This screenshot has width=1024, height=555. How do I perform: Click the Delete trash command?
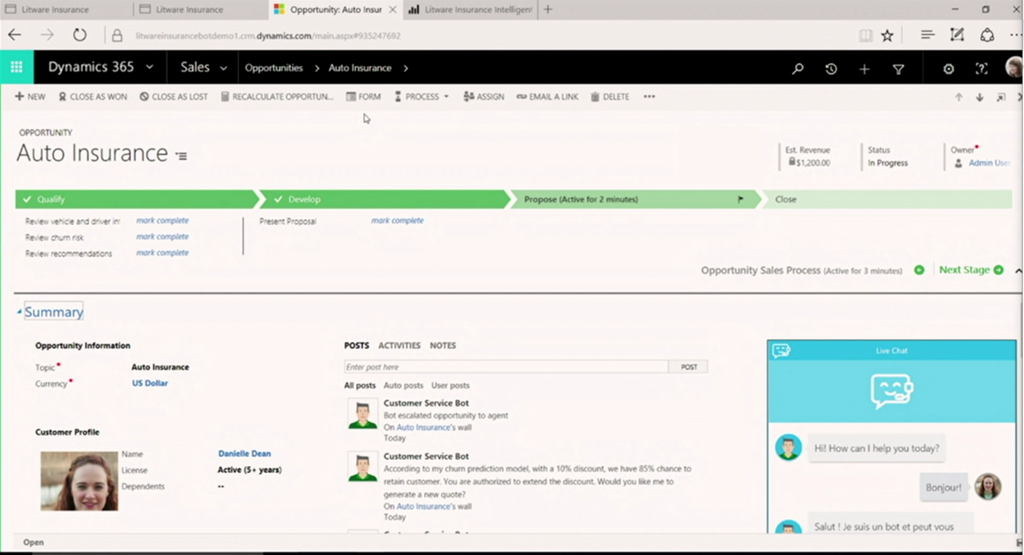(x=610, y=97)
